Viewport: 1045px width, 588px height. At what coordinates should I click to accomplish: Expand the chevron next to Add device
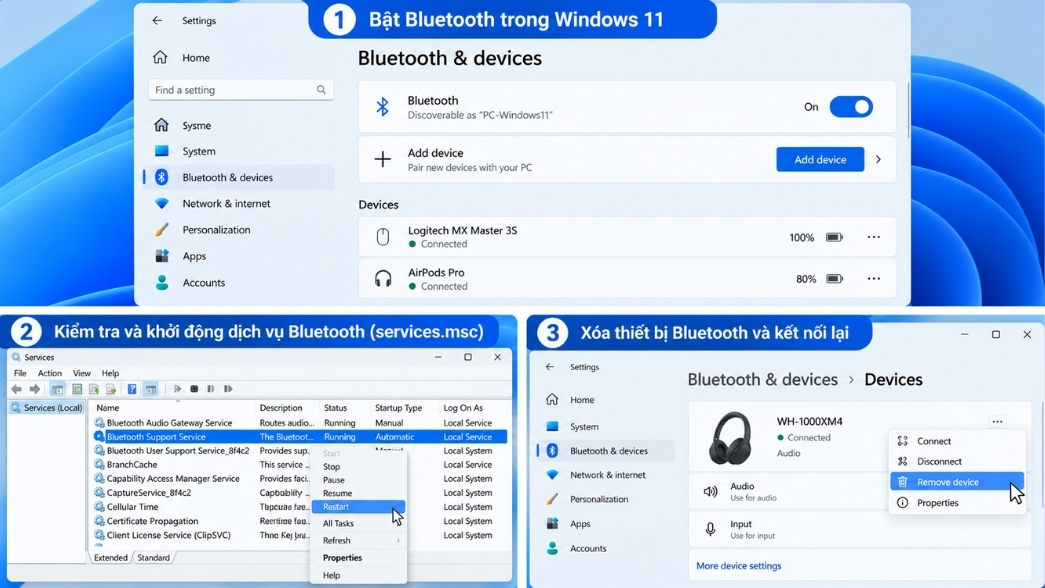(878, 159)
